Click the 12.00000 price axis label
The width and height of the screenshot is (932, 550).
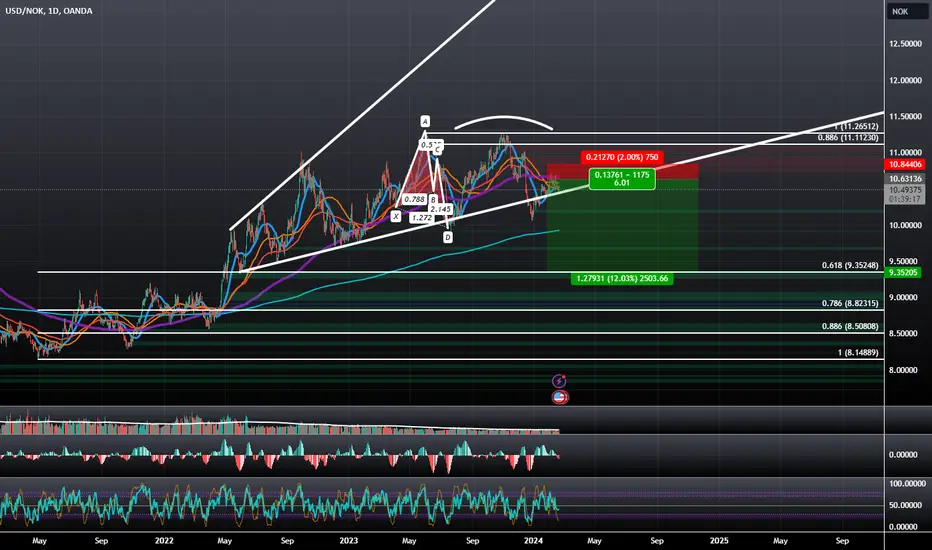(905, 80)
